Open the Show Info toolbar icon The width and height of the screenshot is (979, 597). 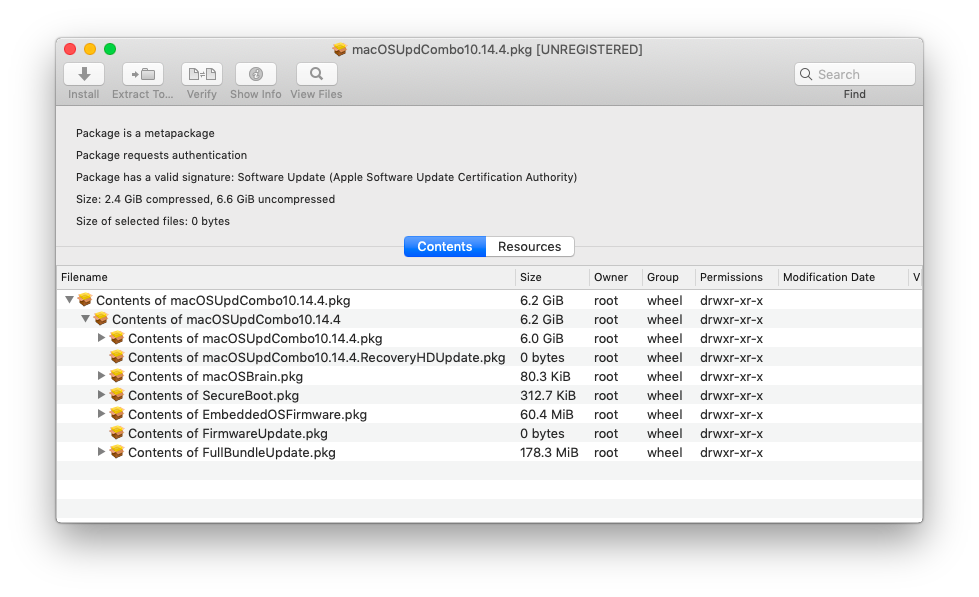[x=256, y=74]
